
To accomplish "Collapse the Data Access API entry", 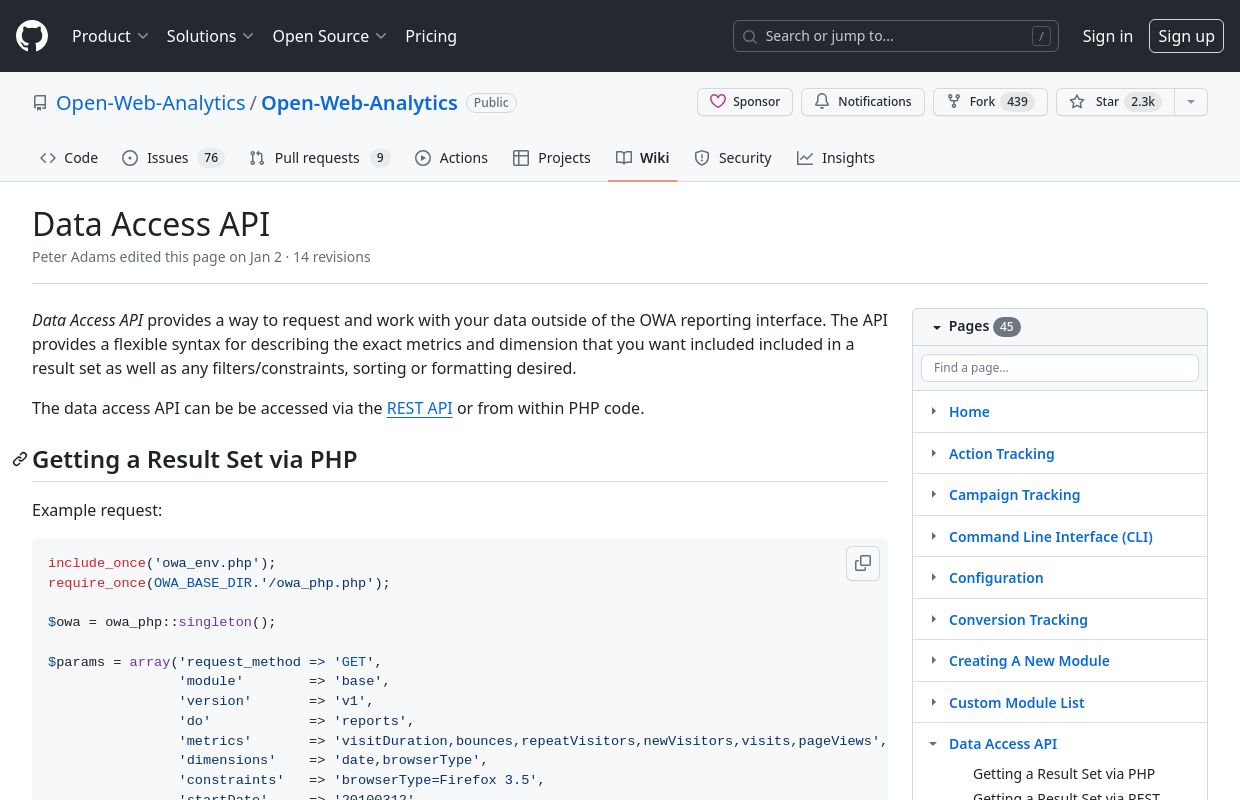I will pos(934,743).
